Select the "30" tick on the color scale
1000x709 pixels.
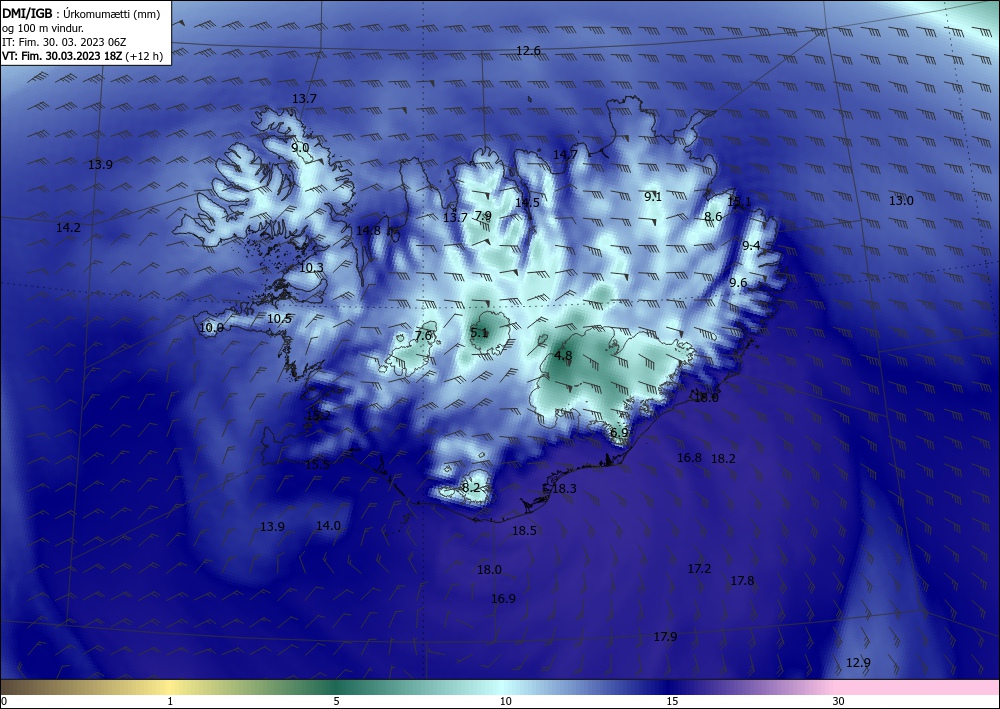[x=838, y=702]
